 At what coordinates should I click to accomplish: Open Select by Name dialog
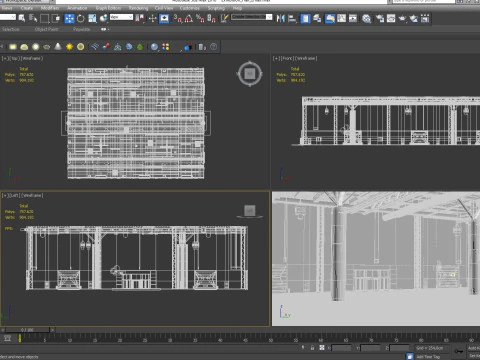[x=33, y=18]
